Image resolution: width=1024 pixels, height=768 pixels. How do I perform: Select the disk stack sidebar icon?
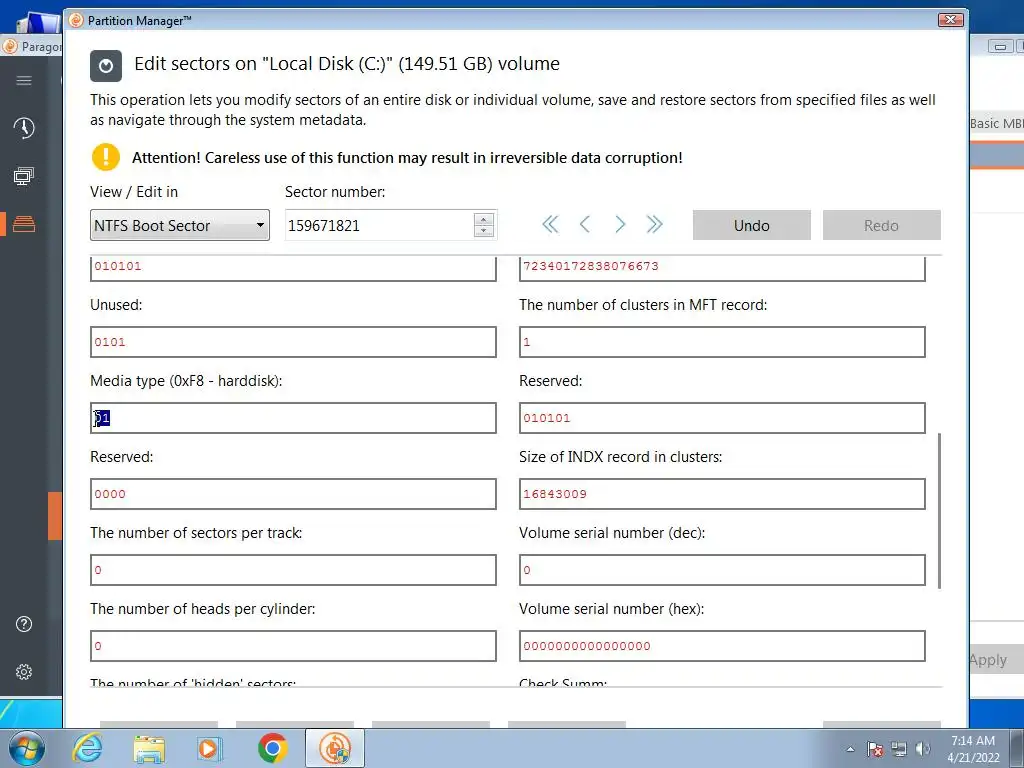(24, 224)
